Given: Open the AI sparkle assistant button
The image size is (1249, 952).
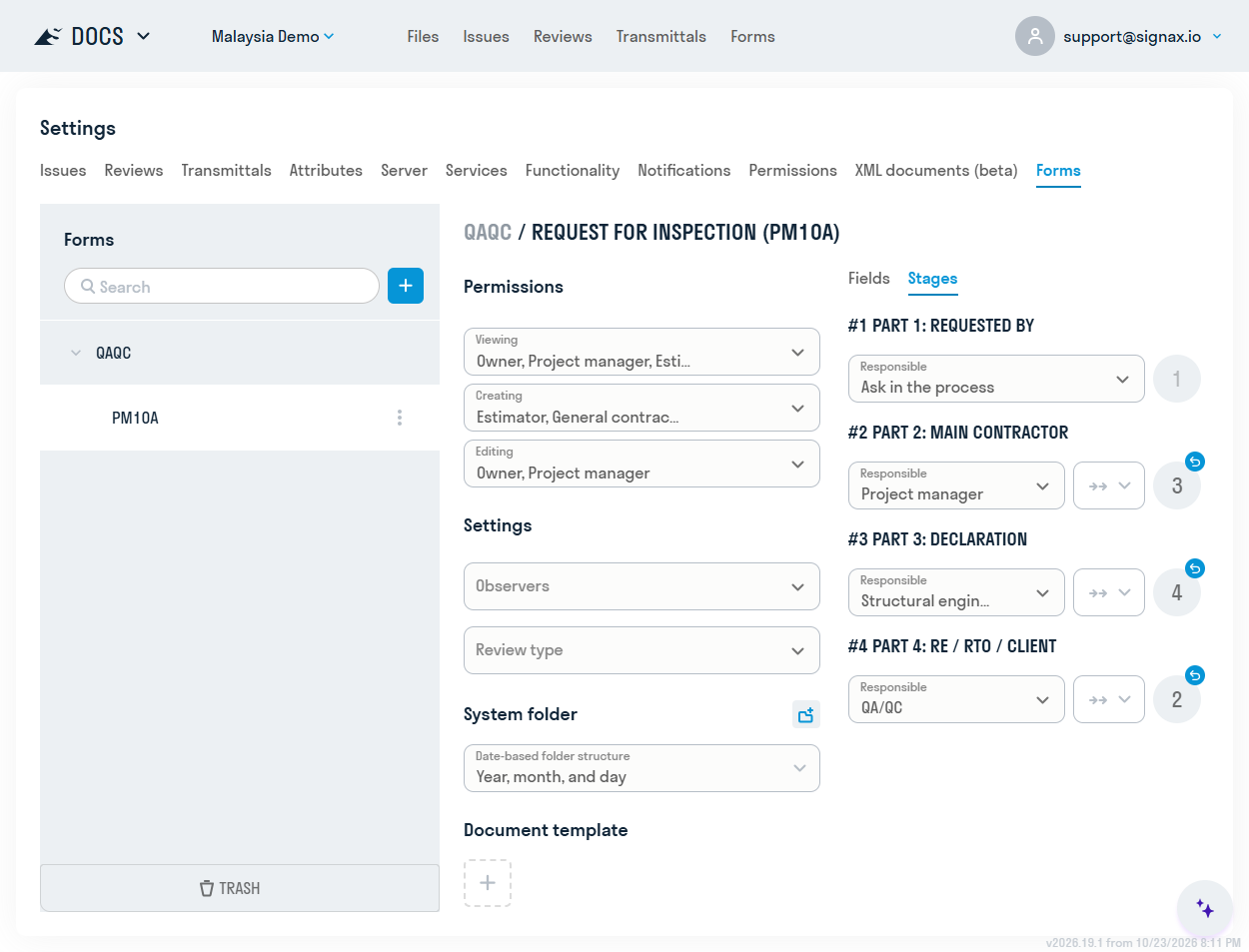Looking at the screenshot, I should (1205, 908).
